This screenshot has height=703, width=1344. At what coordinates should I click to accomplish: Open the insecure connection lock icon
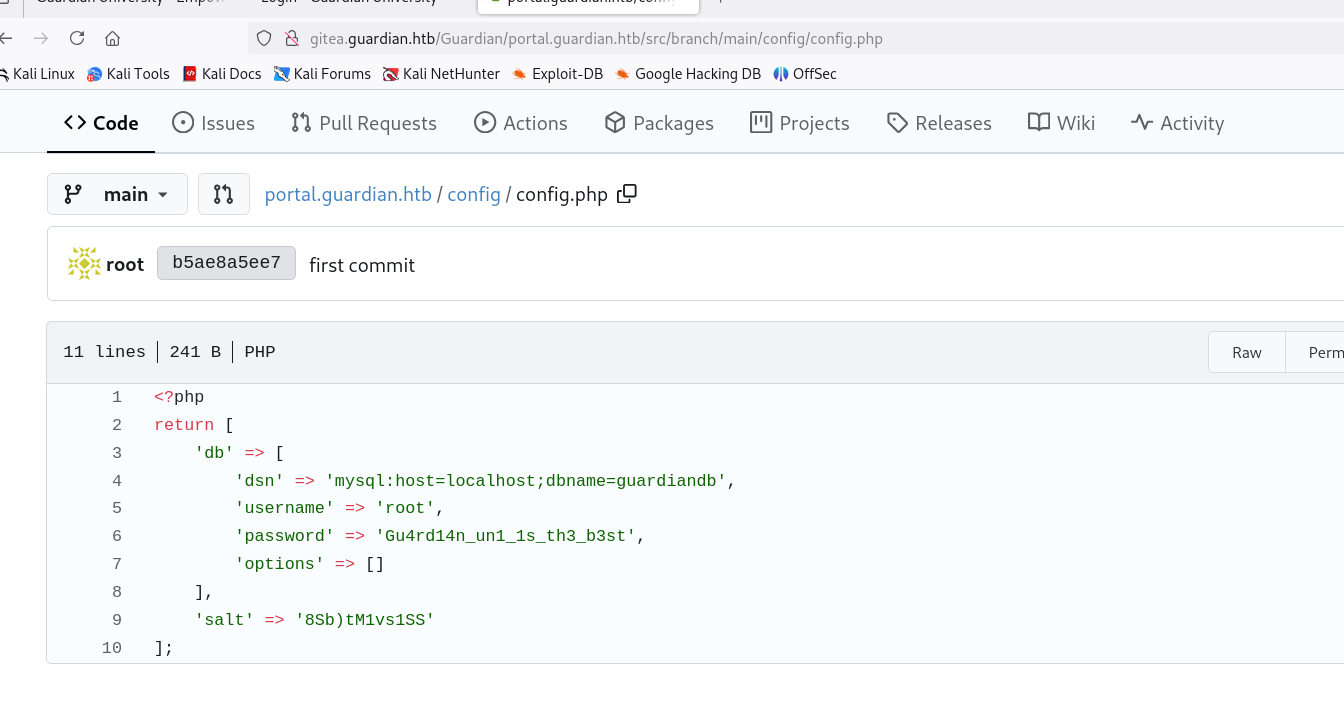click(292, 39)
